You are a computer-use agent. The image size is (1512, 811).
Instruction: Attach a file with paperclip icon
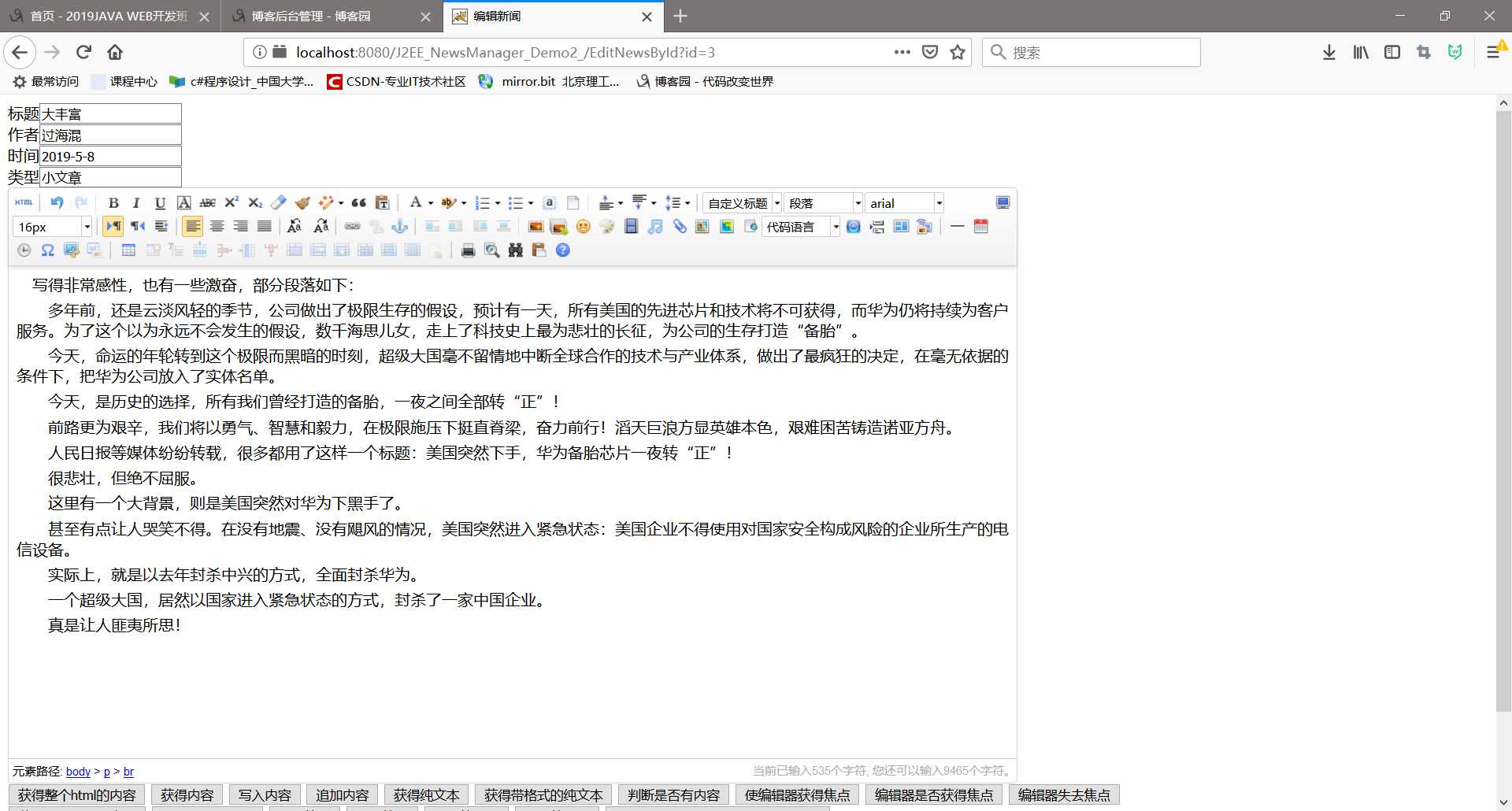tap(680, 227)
